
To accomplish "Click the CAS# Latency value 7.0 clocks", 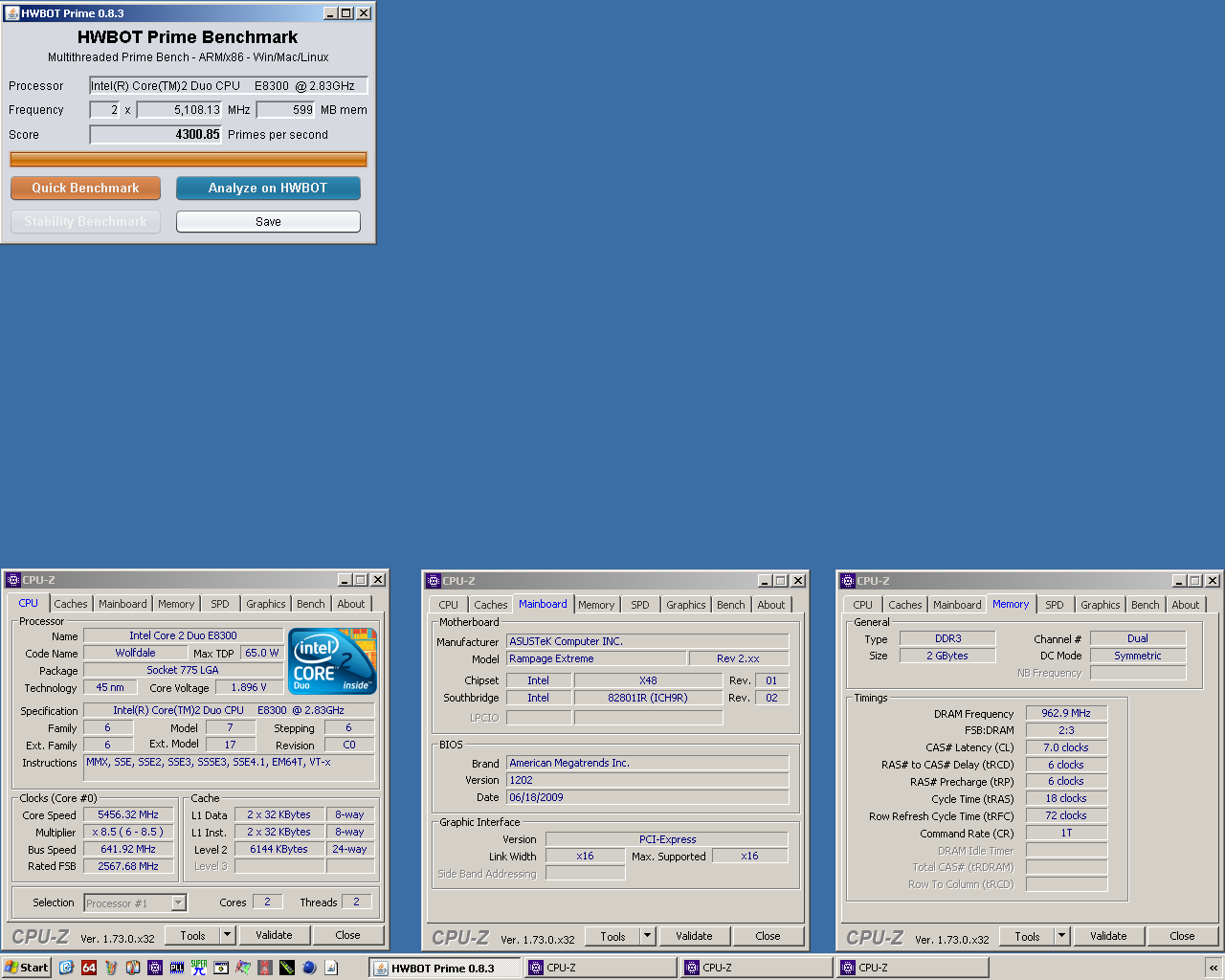I will [x=1066, y=747].
